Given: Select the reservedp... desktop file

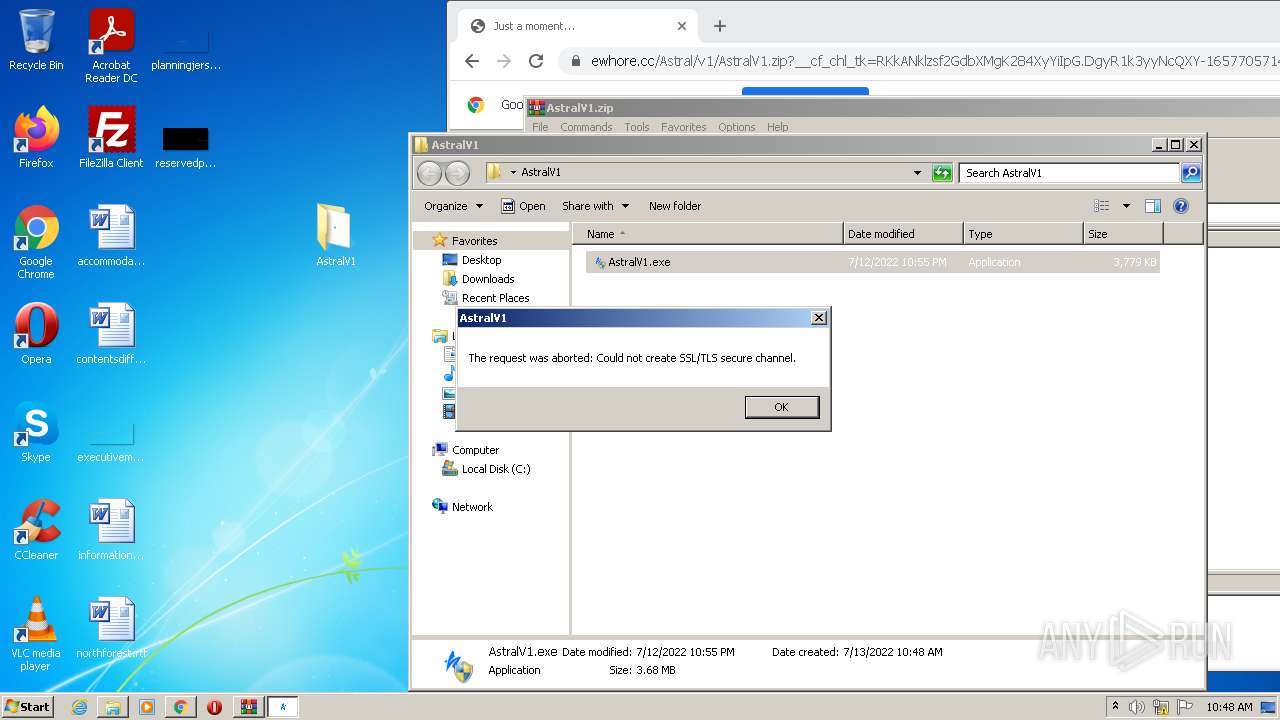Looking at the screenshot, I should 186,145.
